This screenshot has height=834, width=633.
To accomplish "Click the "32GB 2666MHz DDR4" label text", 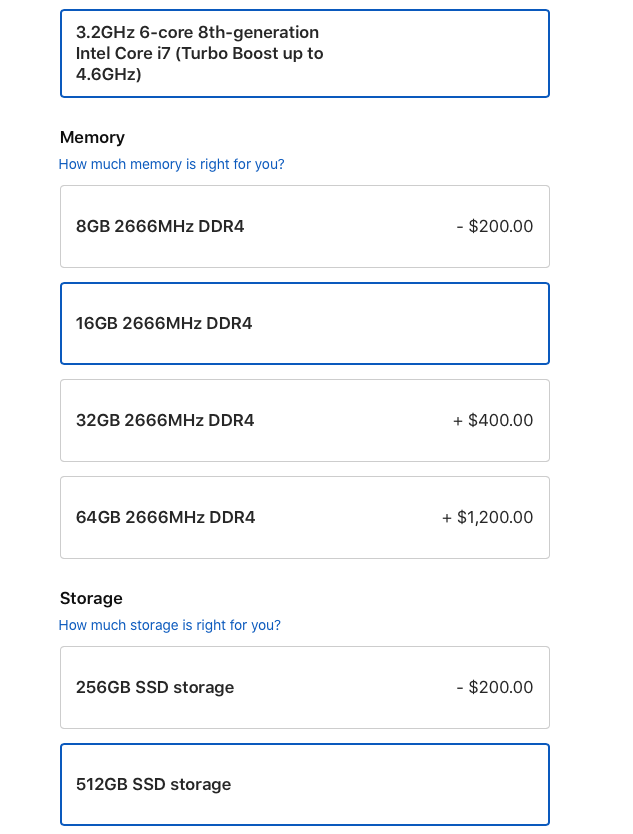I will pyautogui.click(x=165, y=420).
